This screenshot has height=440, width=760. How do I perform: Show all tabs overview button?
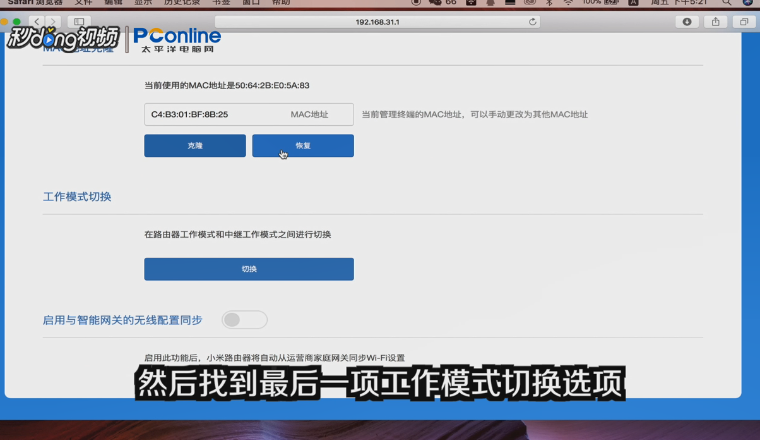click(744, 22)
